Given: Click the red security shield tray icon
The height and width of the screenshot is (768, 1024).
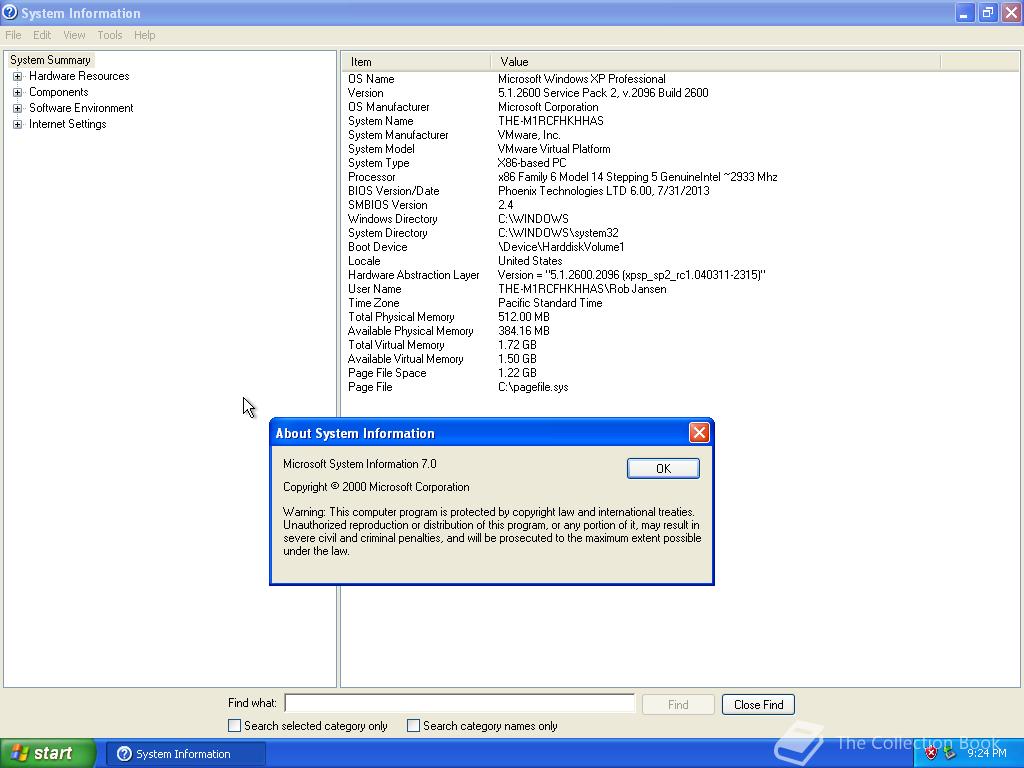Looking at the screenshot, I should (x=931, y=754).
